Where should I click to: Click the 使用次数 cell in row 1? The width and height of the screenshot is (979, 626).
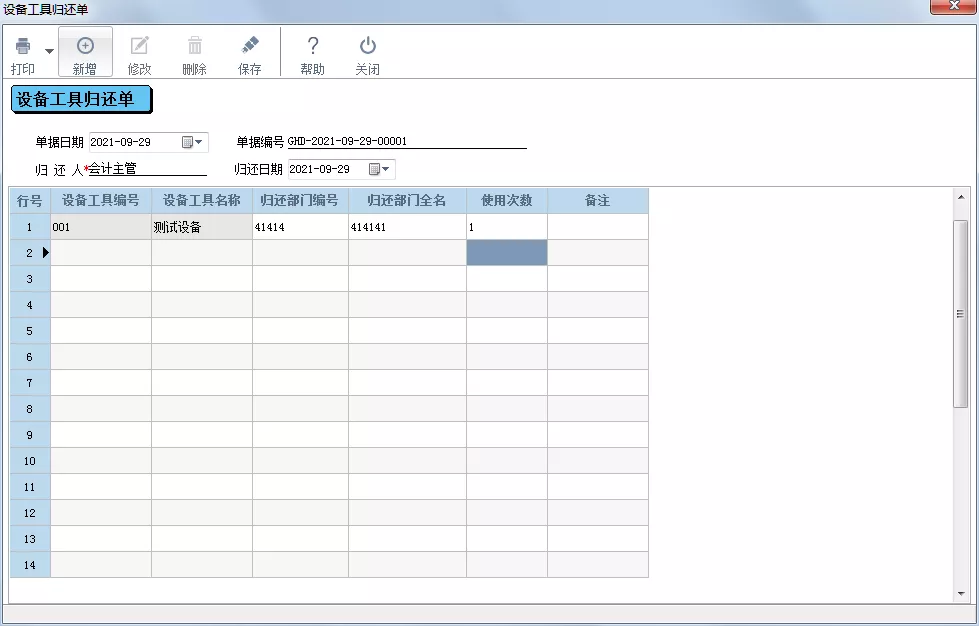[507, 227]
